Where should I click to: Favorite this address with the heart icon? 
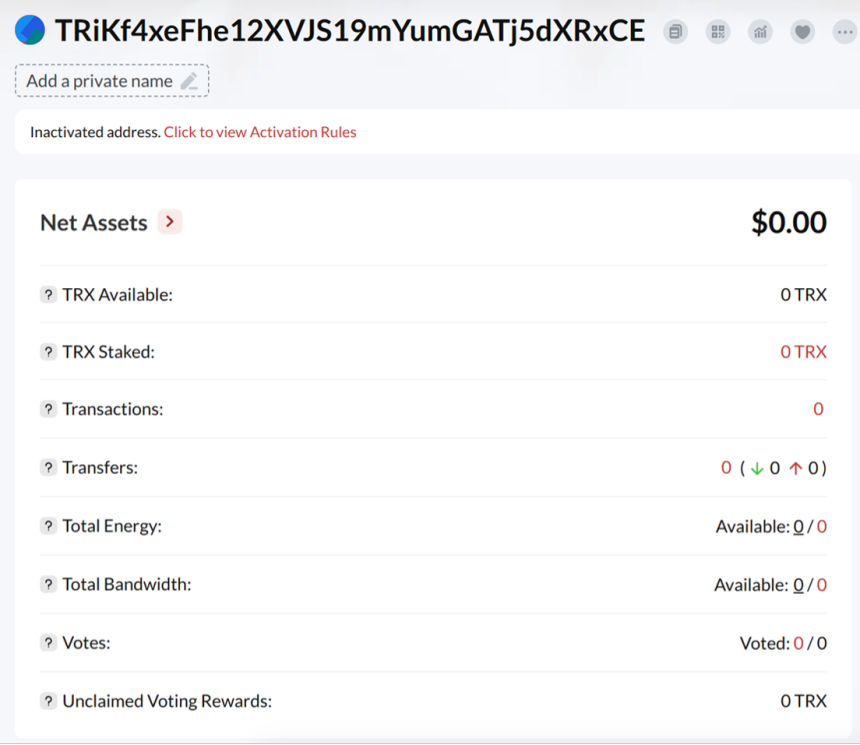click(x=802, y=32)
